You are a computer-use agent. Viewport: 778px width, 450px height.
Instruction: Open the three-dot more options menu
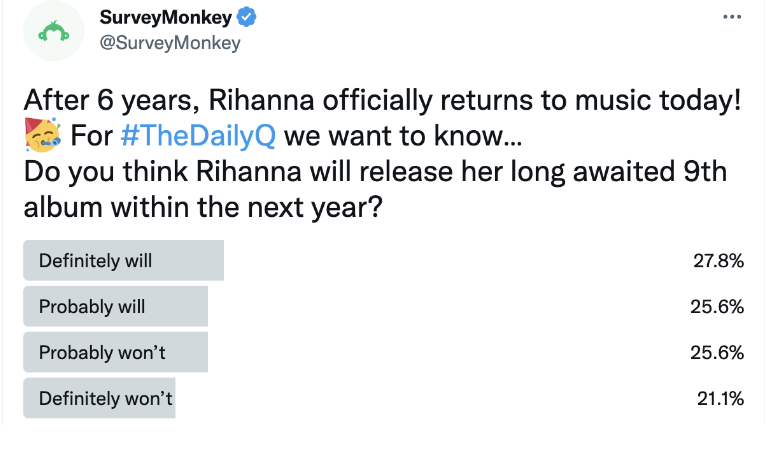[x=732, y=17]
